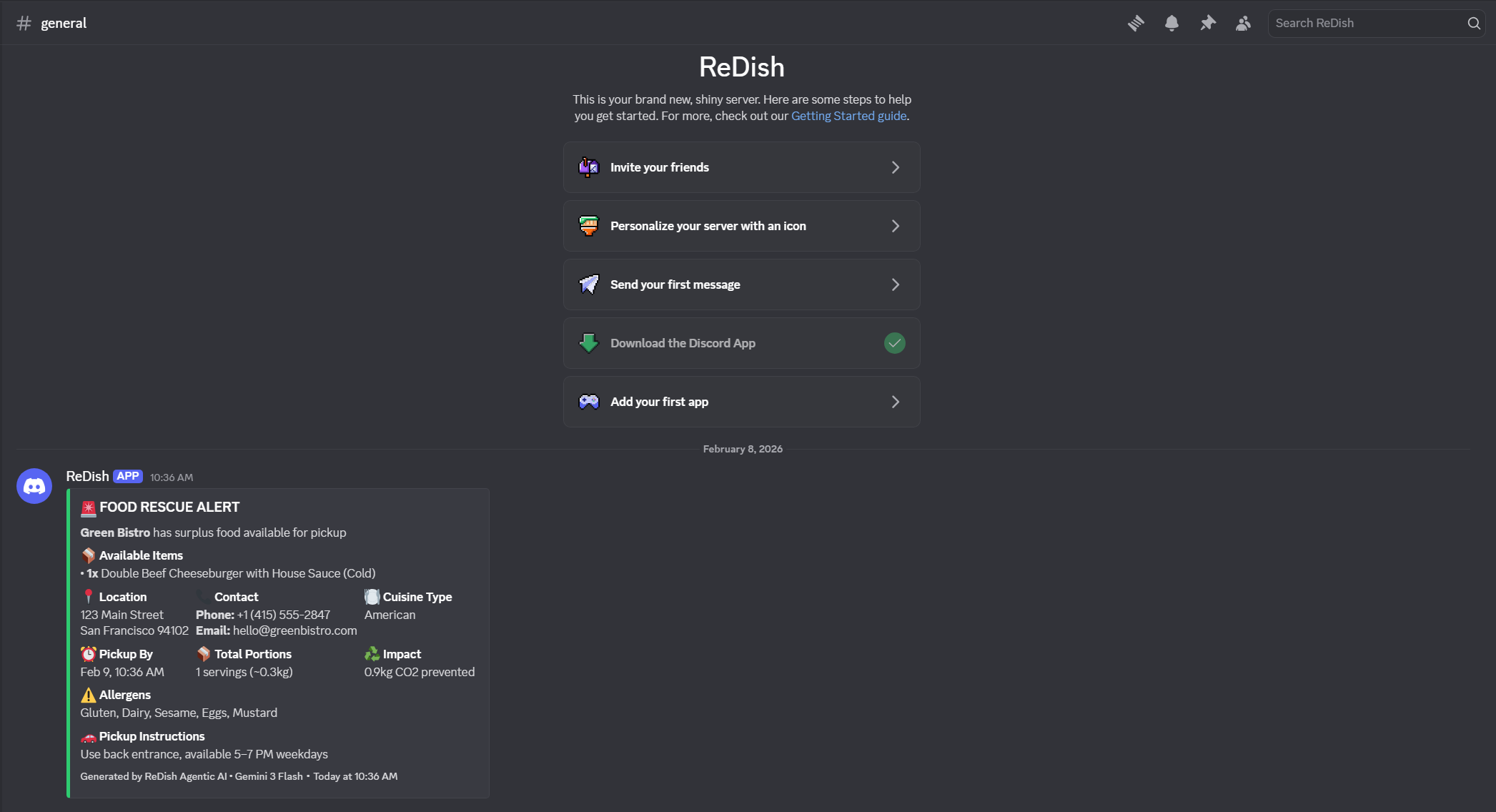Expand Add your first app chevron
Viewport: 1496px width, 812px height.
pyautogui.click(x=895, y=402)
